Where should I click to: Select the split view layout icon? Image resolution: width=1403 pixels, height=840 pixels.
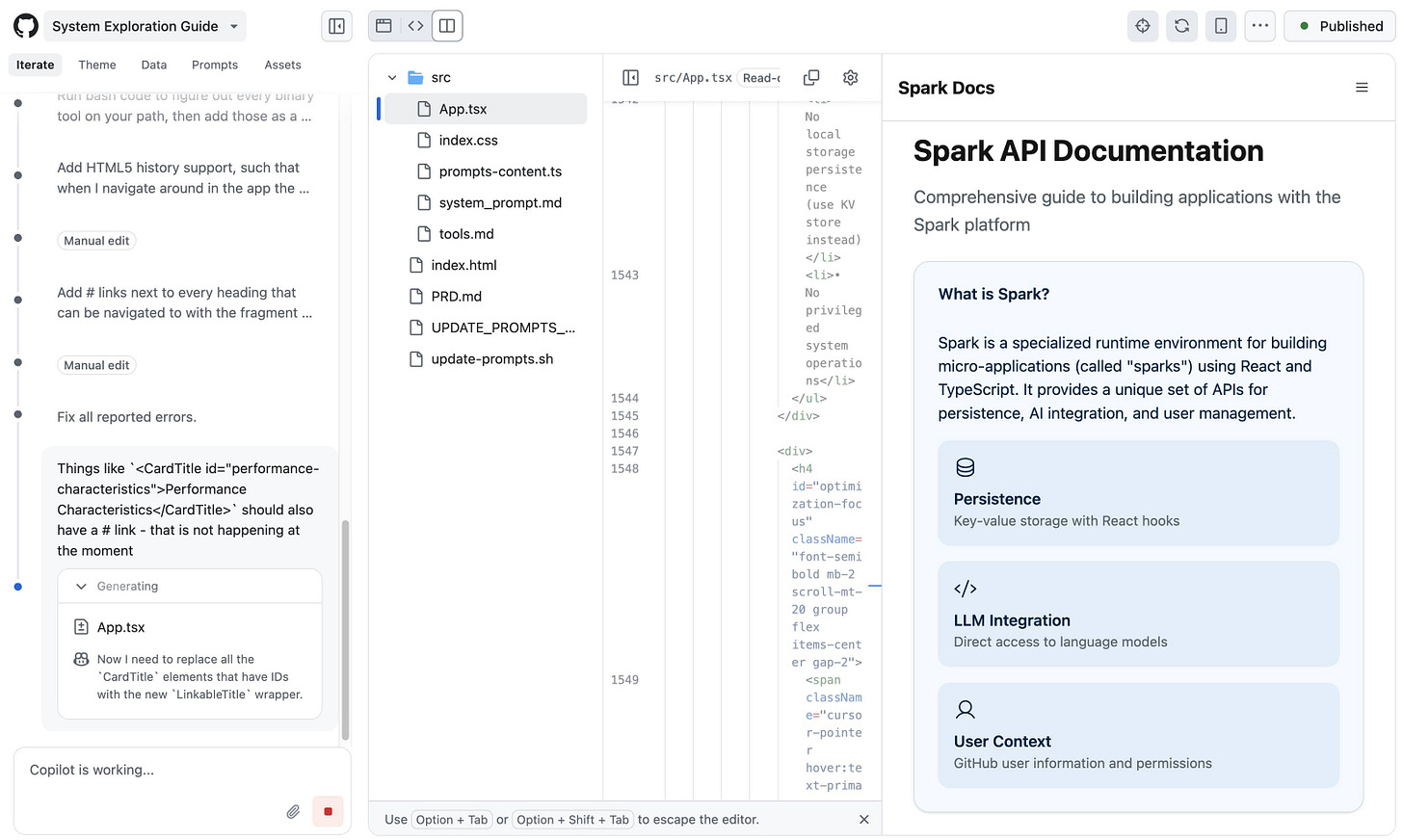tap(446, 26)
